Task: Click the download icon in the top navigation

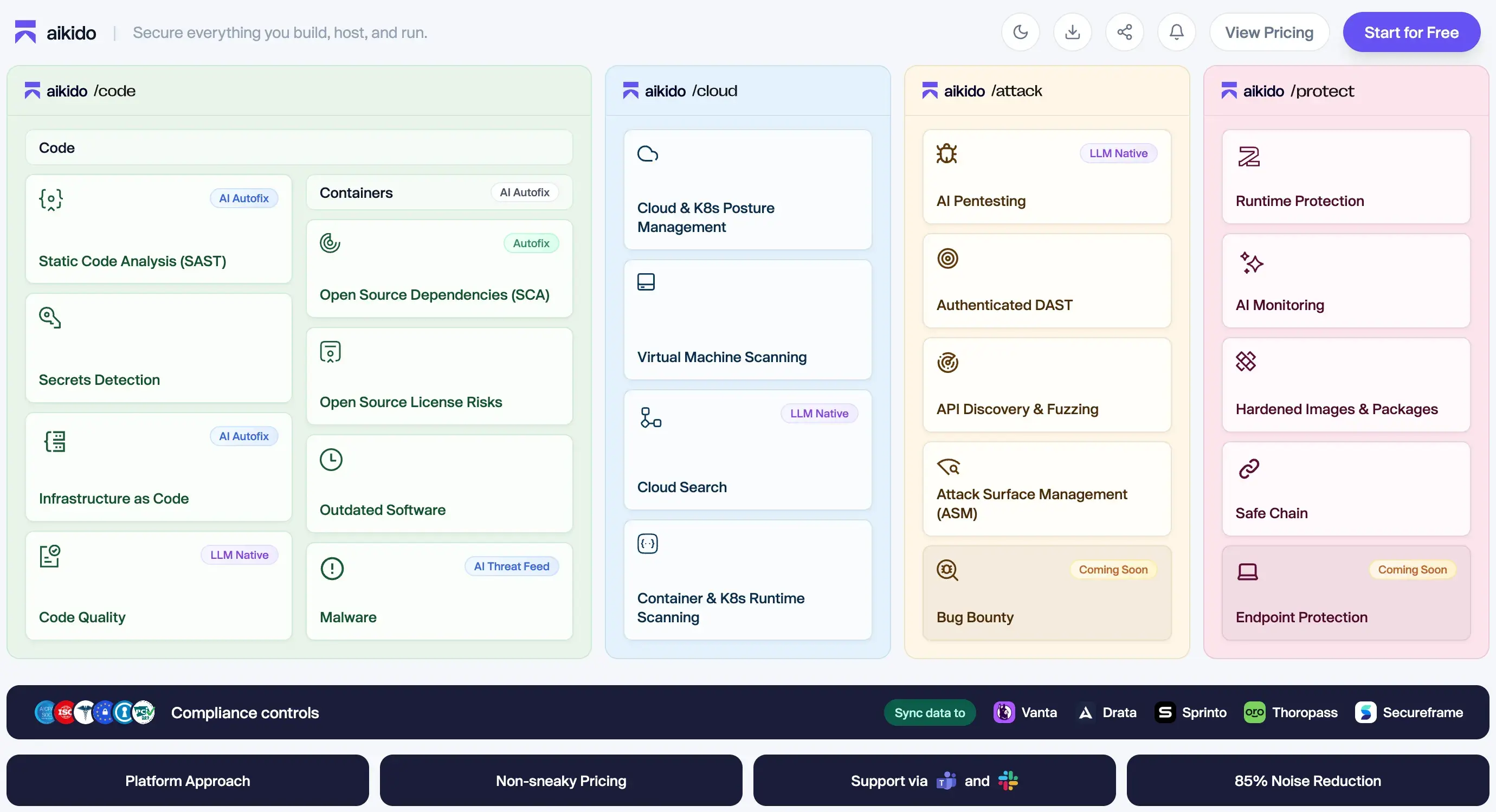Action: tap(1072, 32)
